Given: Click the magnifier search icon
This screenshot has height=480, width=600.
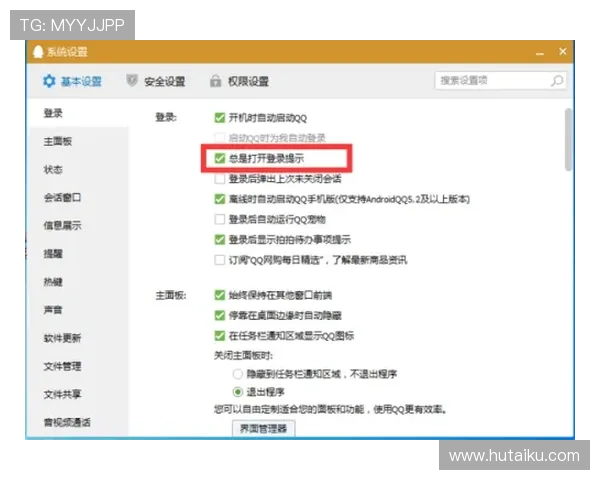Looking at the screenshot, I should [557, 81].
